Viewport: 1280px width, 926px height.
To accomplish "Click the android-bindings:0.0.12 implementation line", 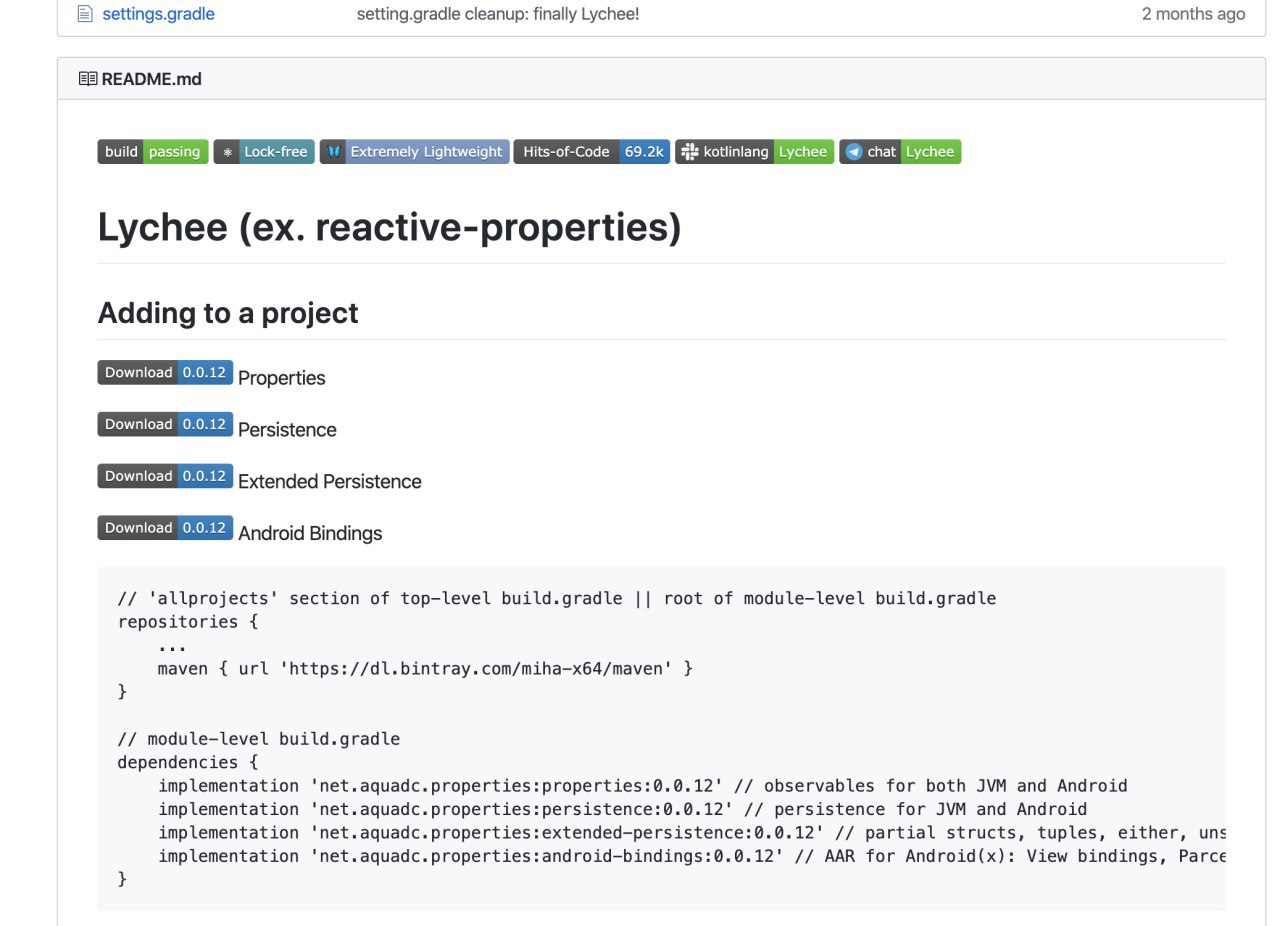I will tap(691, 856).
